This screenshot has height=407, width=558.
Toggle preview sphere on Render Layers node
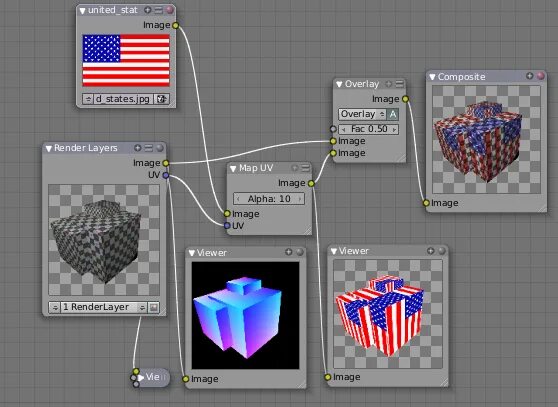pyautogui.click(x=160, y=148)
